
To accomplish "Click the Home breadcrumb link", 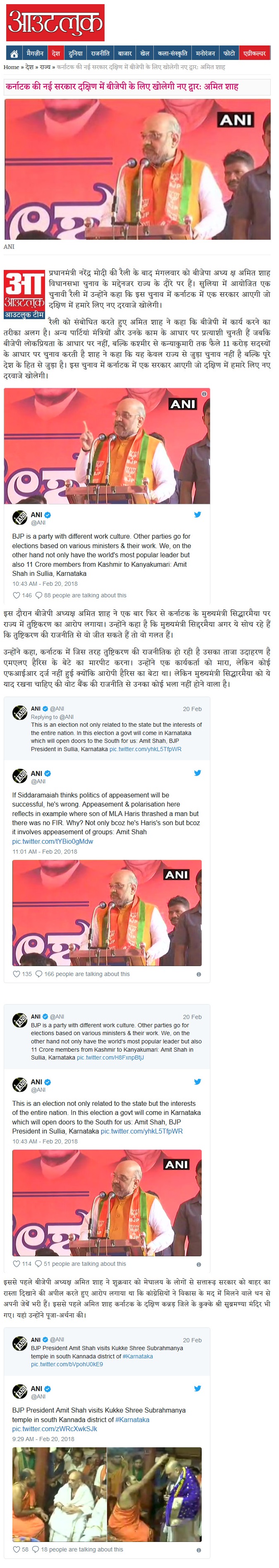I will (11, 67).
